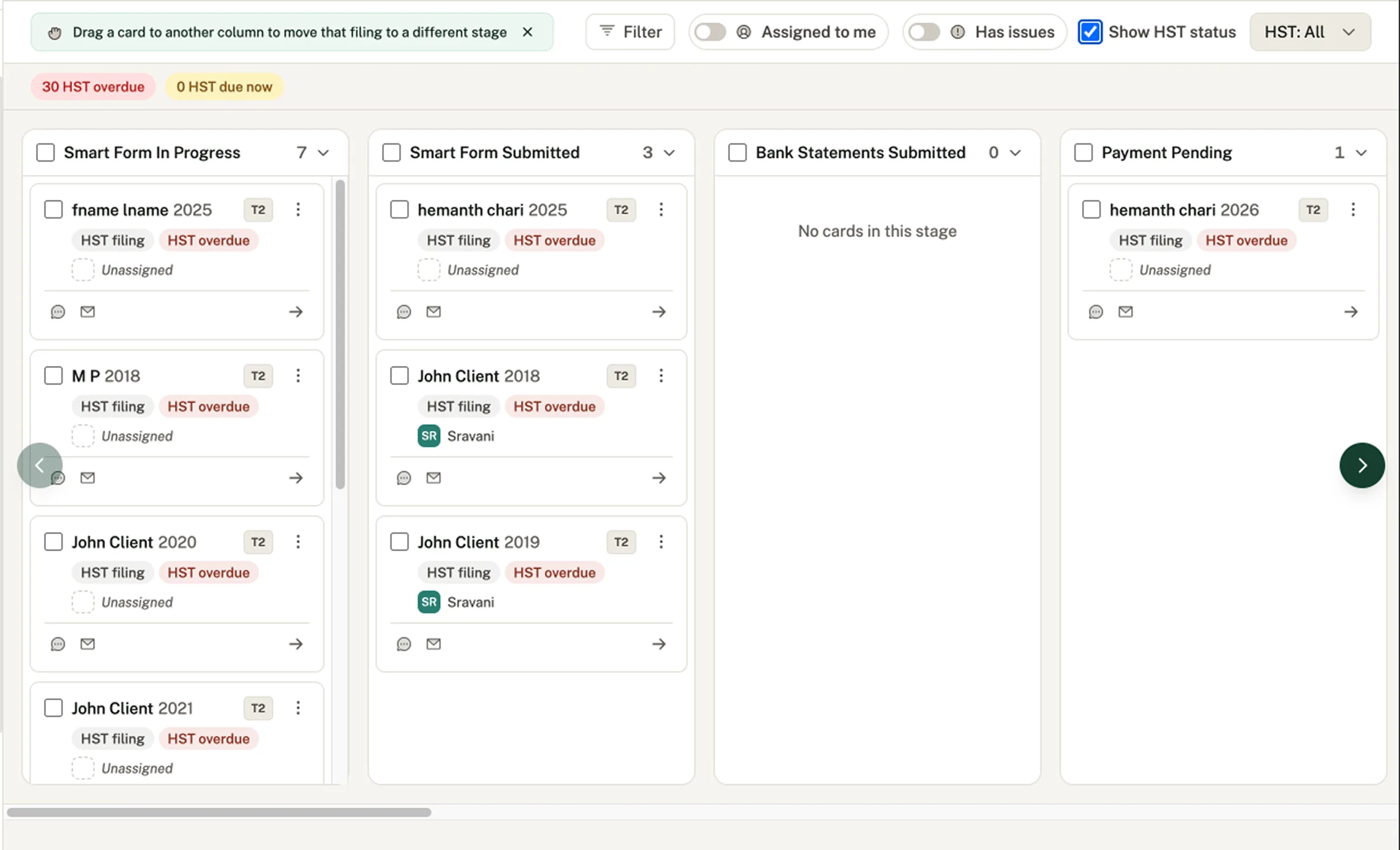This screenshot has width=1400, height=850.
Task: Click mail icon on John Client 2020 card
Action: pos(88,644)
